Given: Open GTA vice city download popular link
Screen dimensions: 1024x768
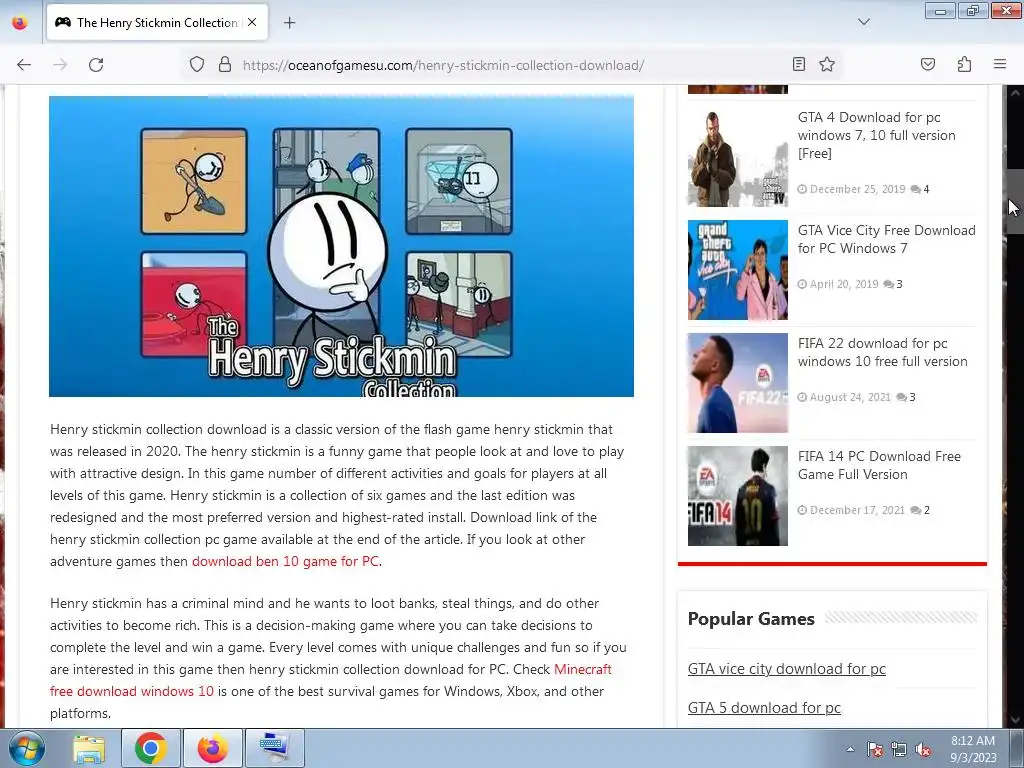Looking at the screenshot, I should click(x=786, y=669).
